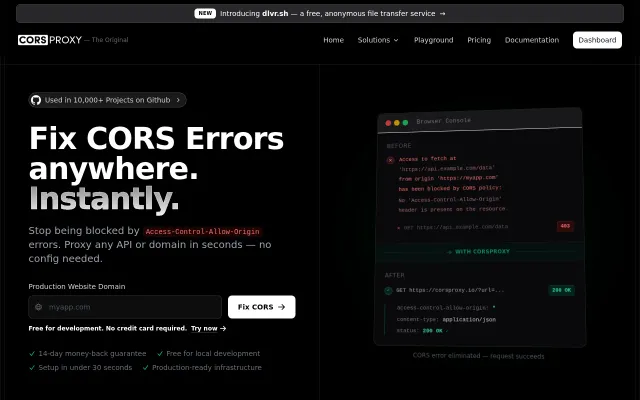Screen dimensions: 640x400
Task: Click 'Free for development. No credit card required.' text
Action: [x=108, y=328]
